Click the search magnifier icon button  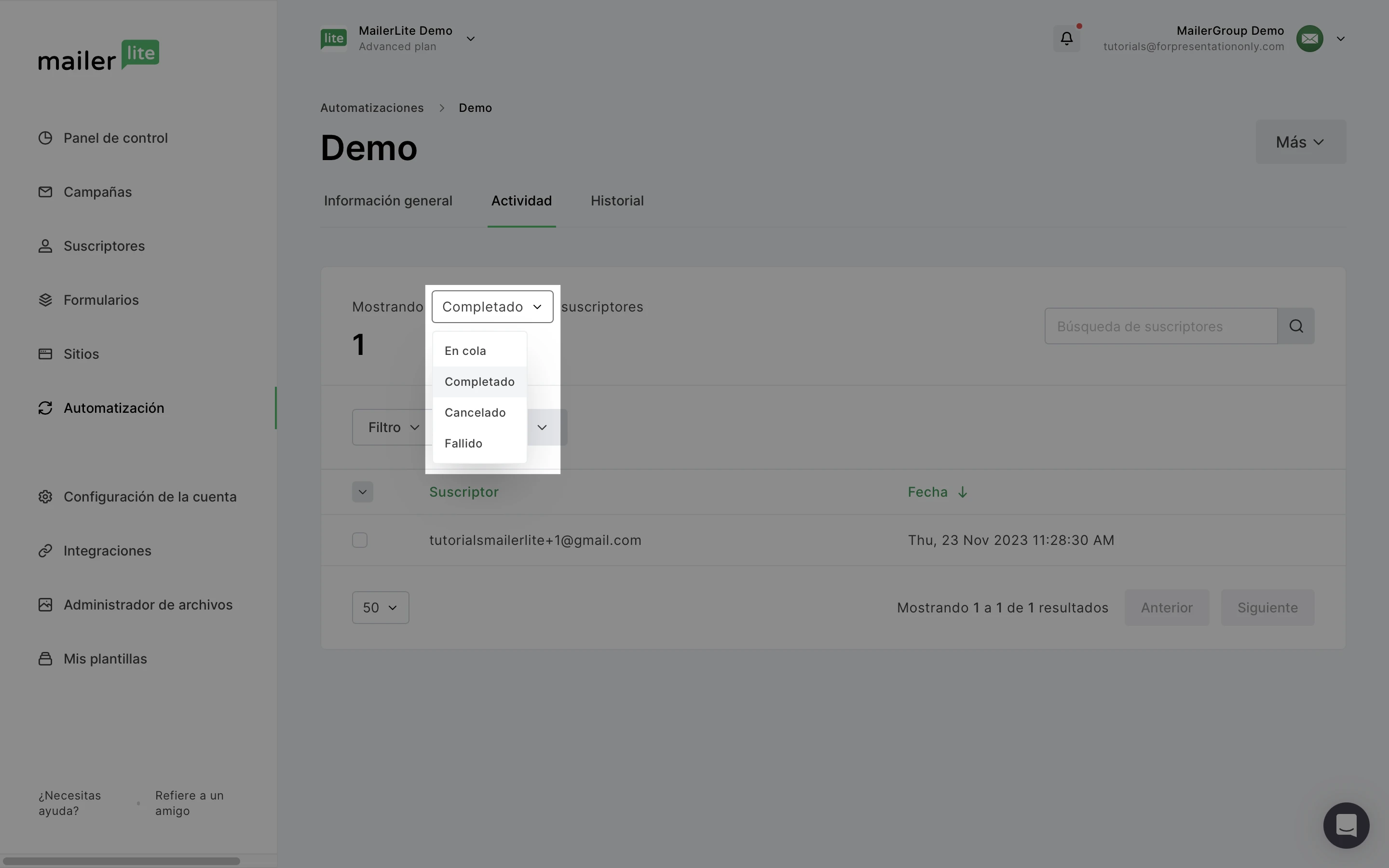1296,326
